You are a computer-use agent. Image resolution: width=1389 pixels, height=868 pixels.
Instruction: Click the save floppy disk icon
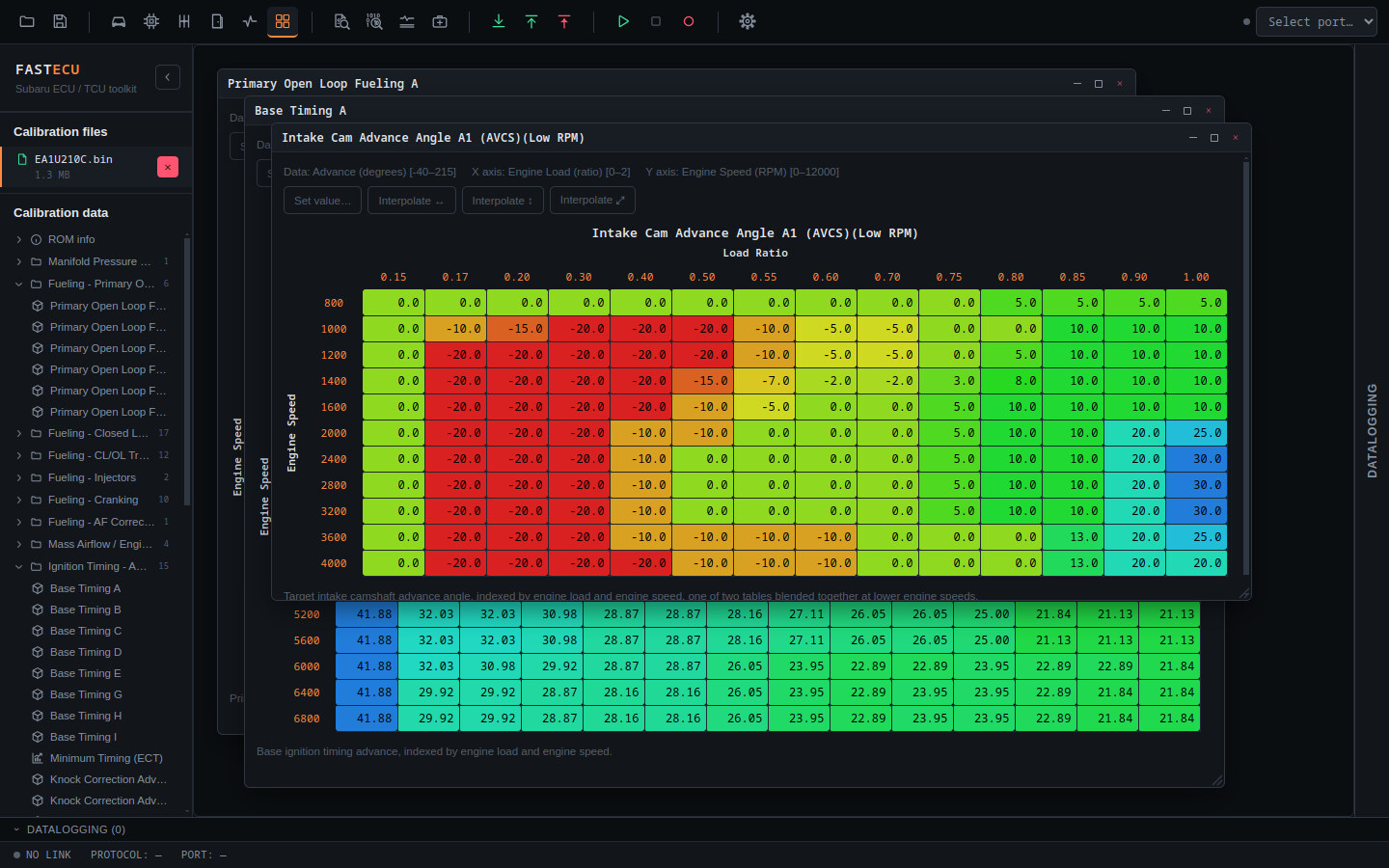(x=60, y=21)
